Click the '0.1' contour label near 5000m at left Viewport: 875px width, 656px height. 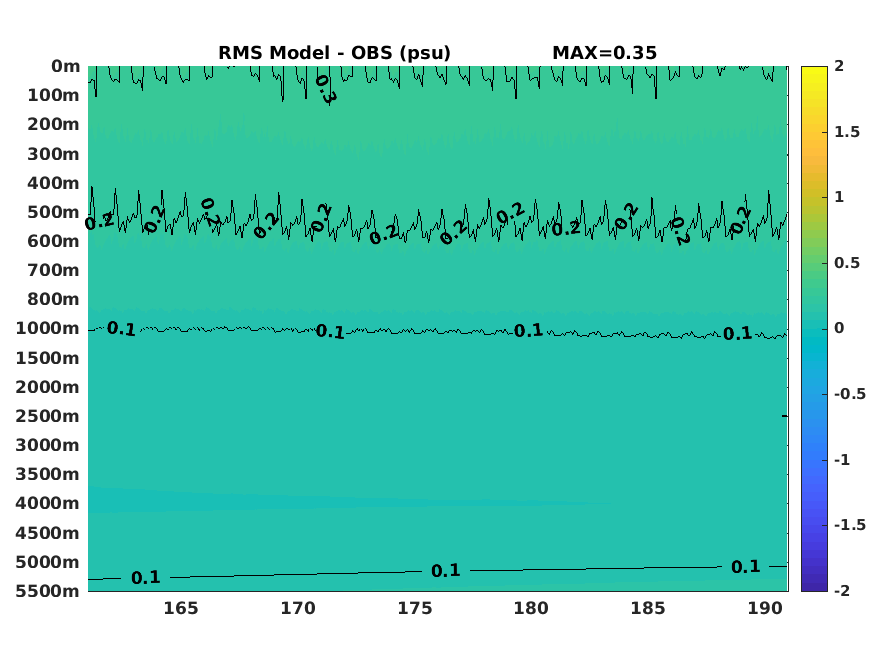tap(146, 578)
